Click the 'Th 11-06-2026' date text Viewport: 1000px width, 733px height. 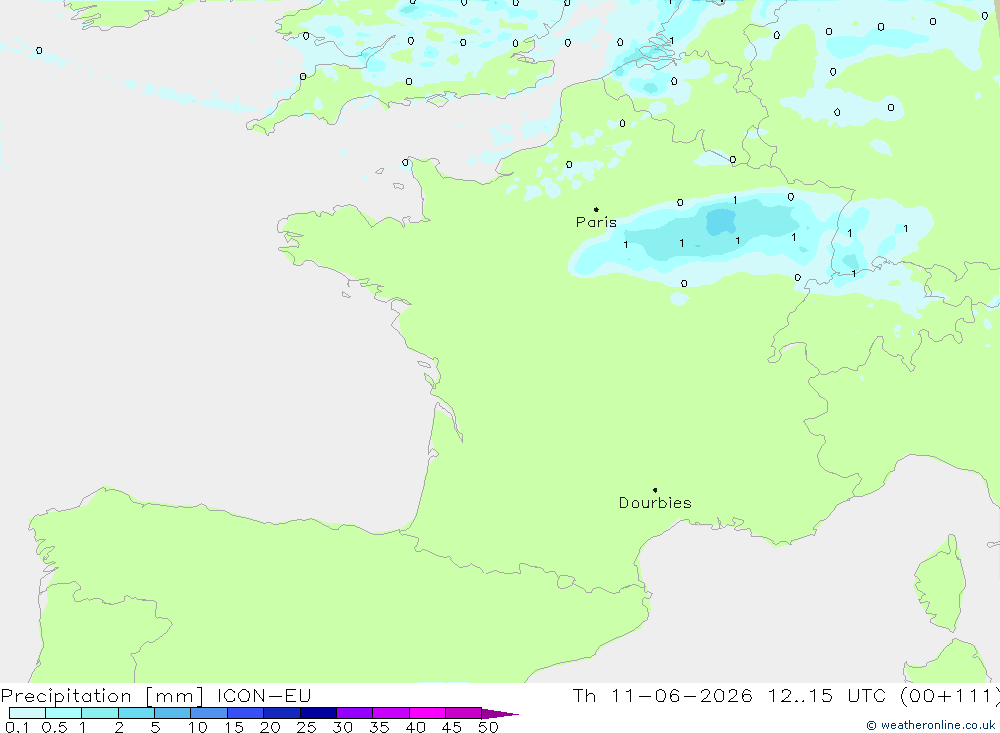point(663,695)
